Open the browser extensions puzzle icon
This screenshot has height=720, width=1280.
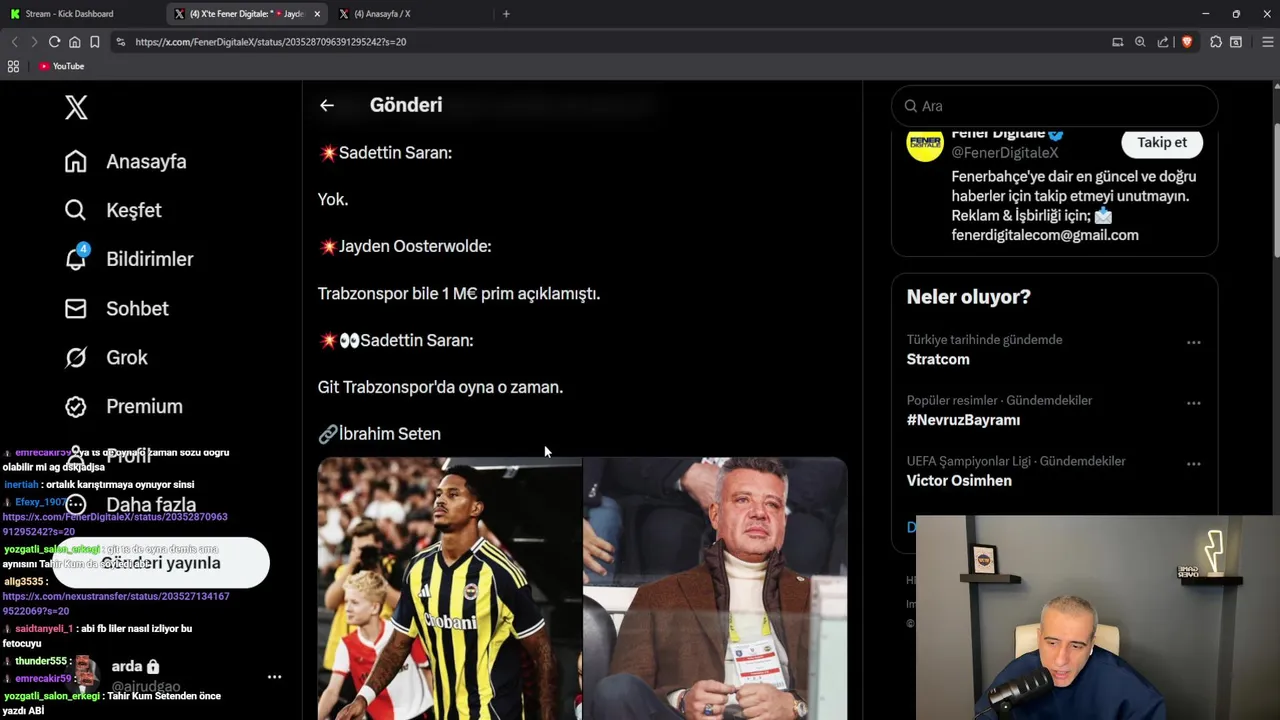tap(1216, 42)
